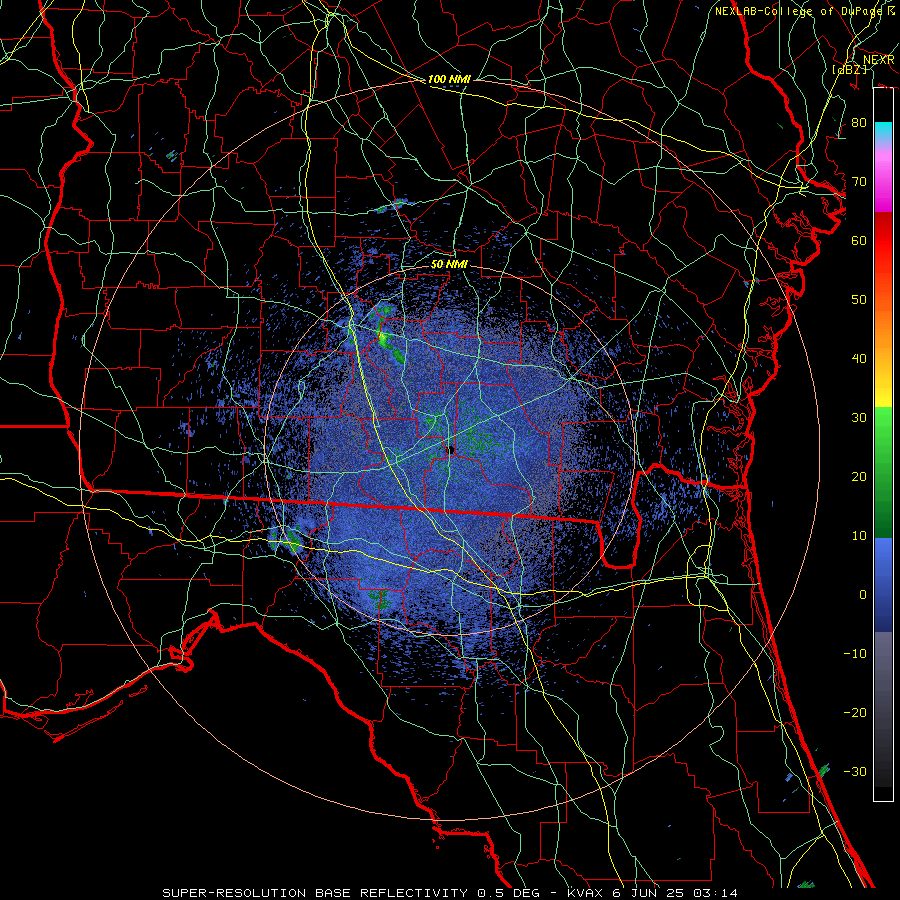Click the KVAX station identifier
Image resolution: width=900 pixels, height=900 pixels.
(583, 893)
